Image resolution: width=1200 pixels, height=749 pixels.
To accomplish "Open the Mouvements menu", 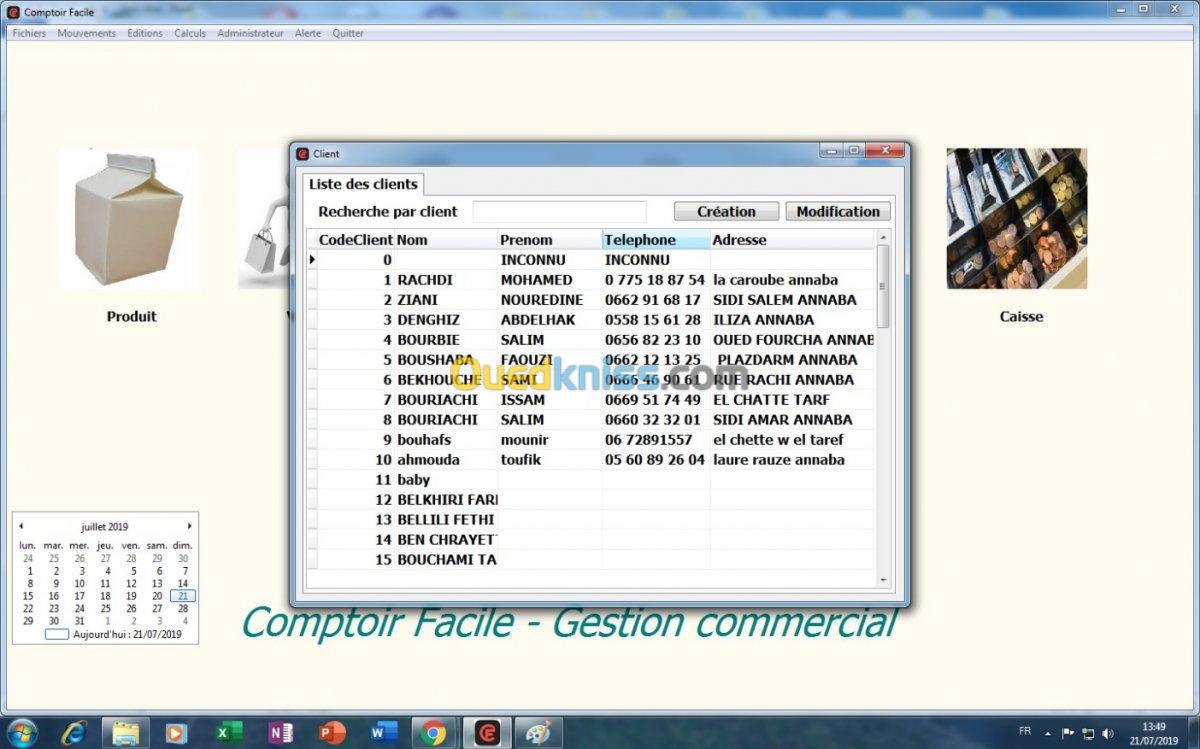I will tap(87, 33).
